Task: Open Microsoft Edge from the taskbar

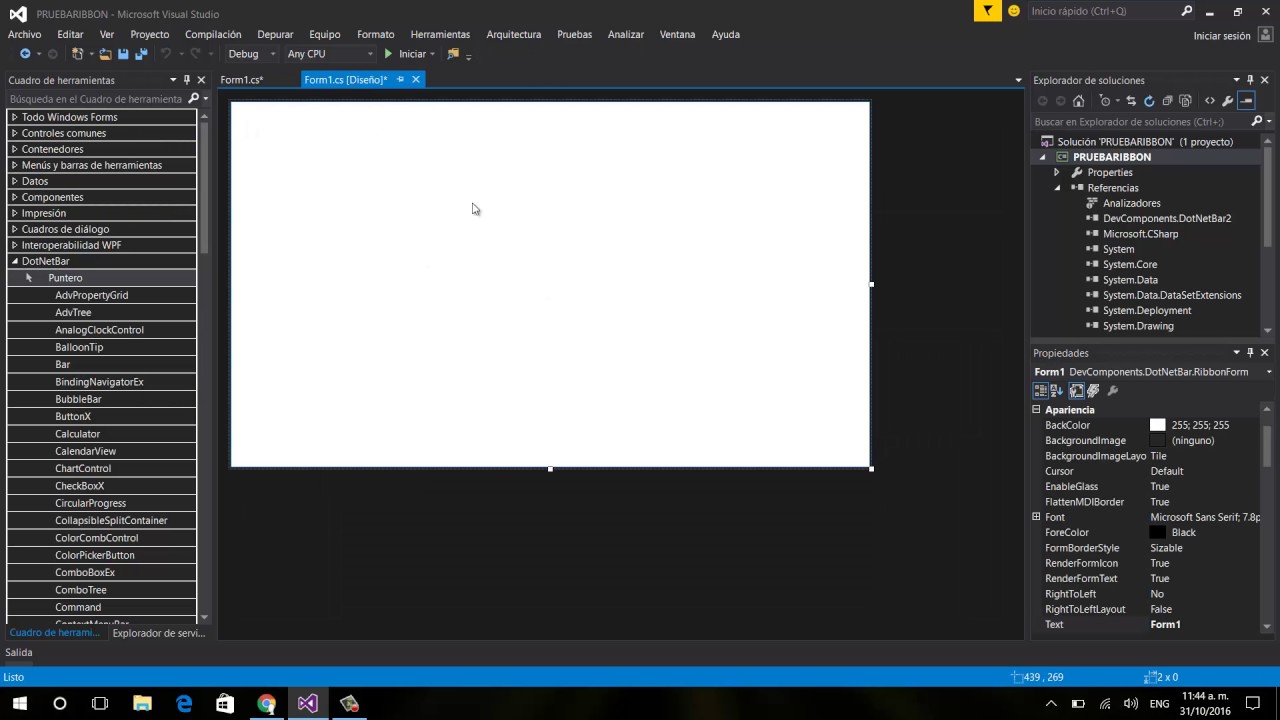Action: click(184, 703)
